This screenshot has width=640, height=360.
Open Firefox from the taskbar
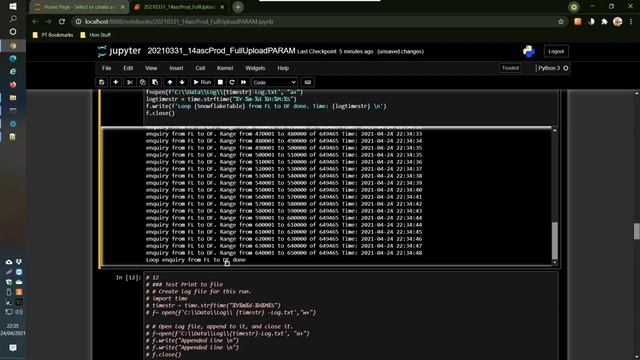(13, 84)
